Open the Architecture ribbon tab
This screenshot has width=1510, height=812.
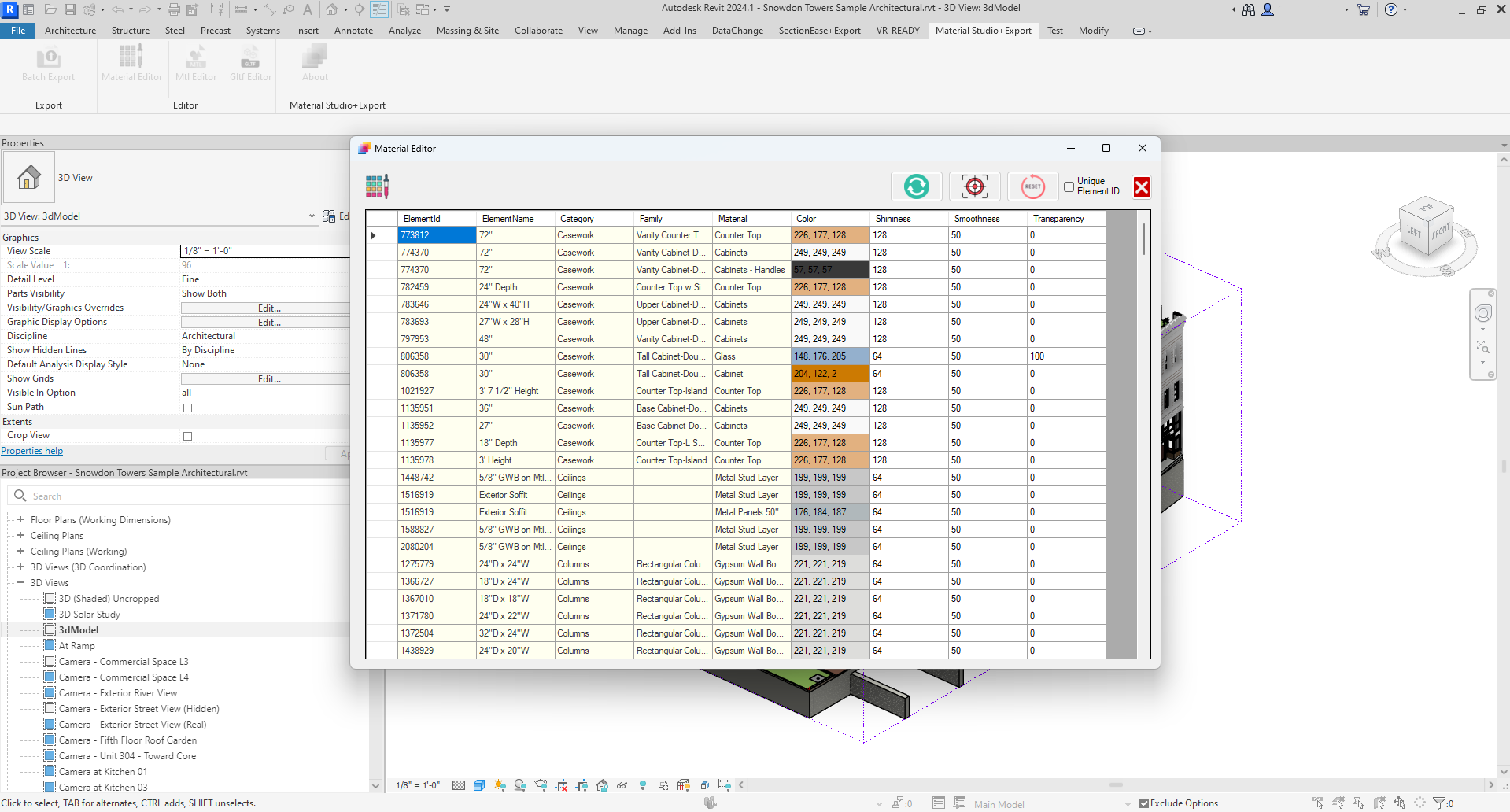[70, 31]
